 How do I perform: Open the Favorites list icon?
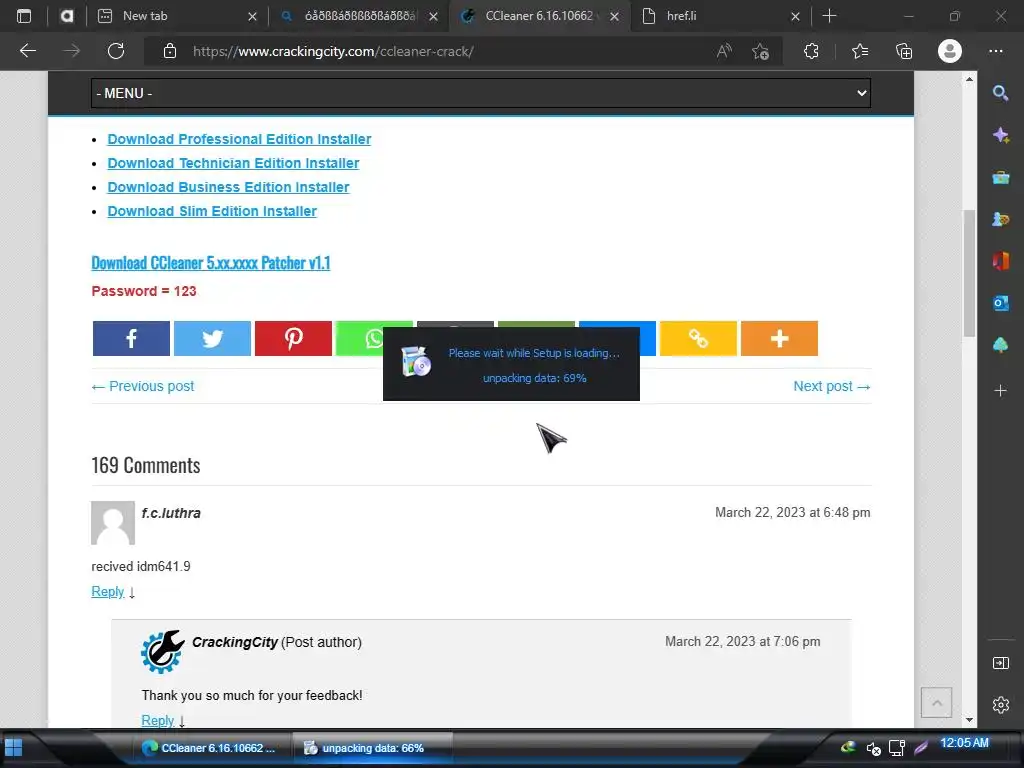pyautogui.click(x=860, y=51)
